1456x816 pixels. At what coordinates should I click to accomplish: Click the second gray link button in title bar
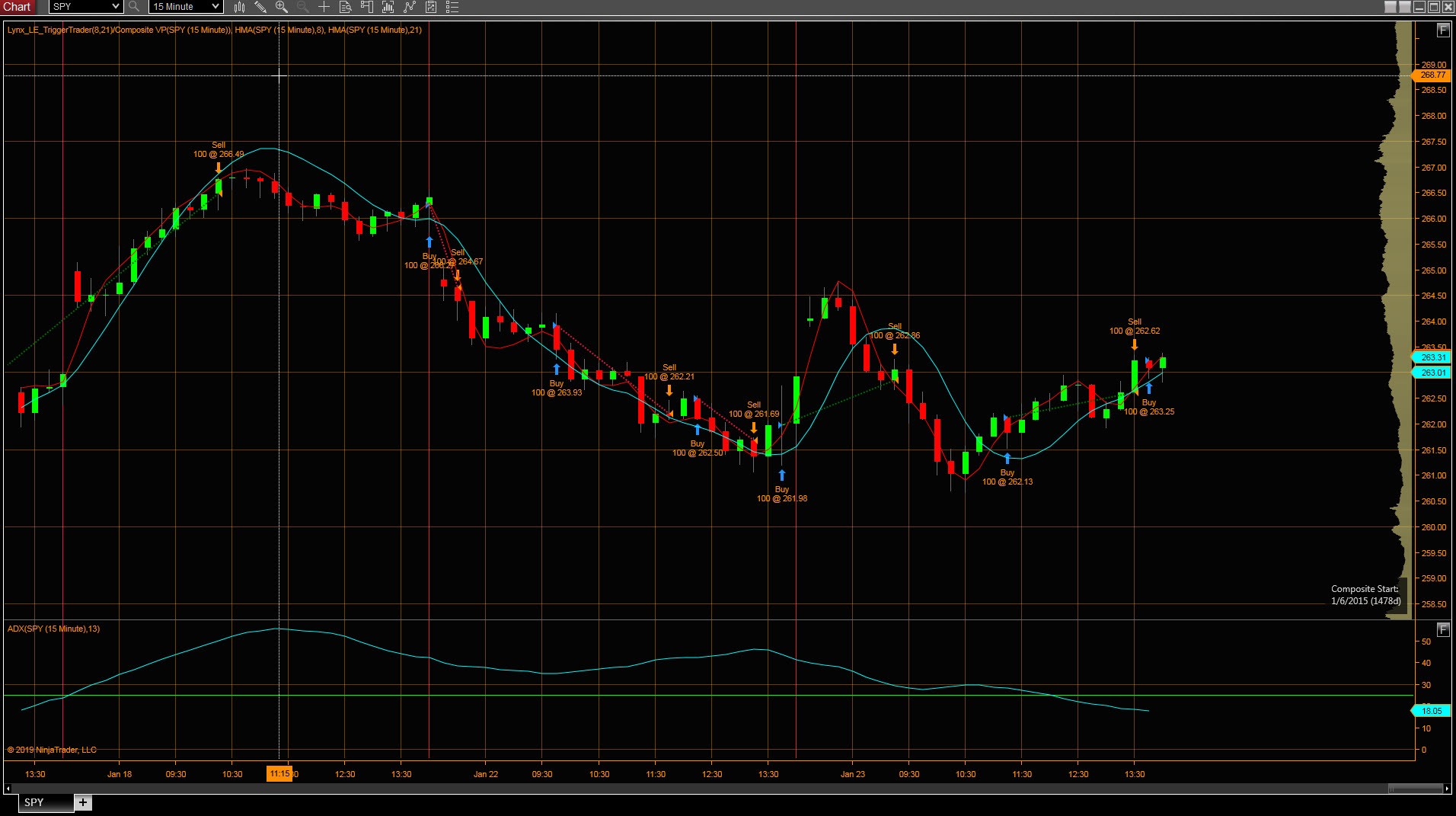(x=1405, y=7)
